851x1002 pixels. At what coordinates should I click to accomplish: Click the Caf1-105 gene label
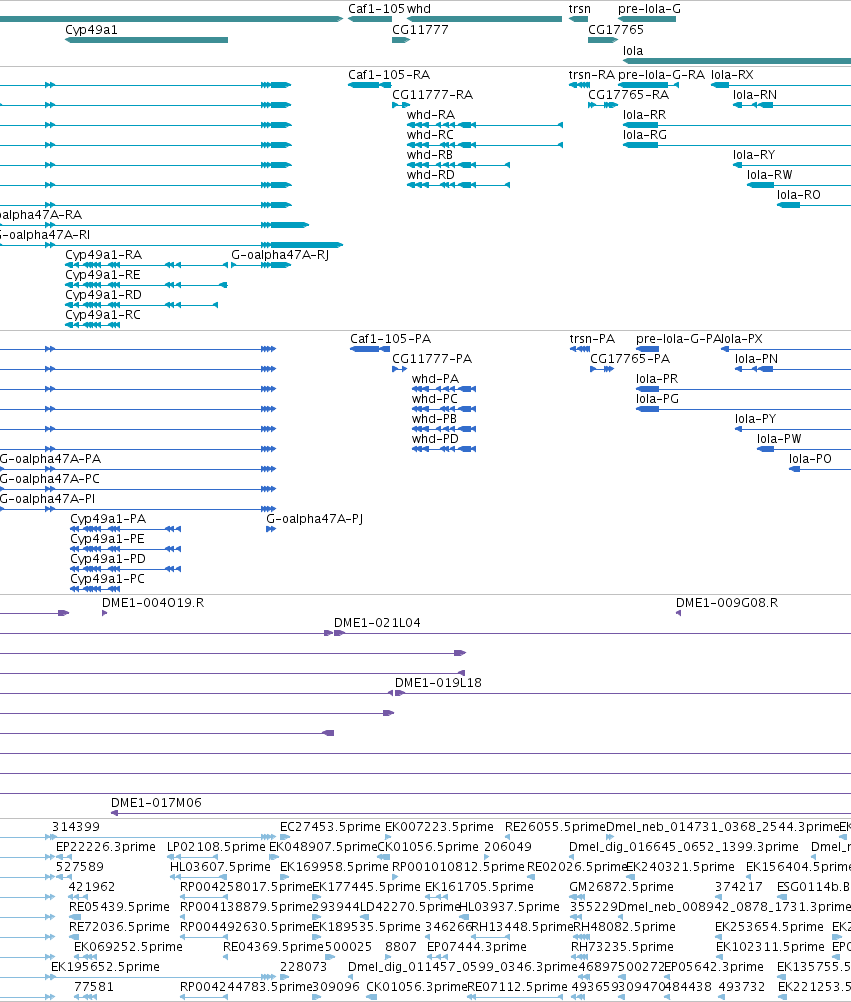(376, 9)
